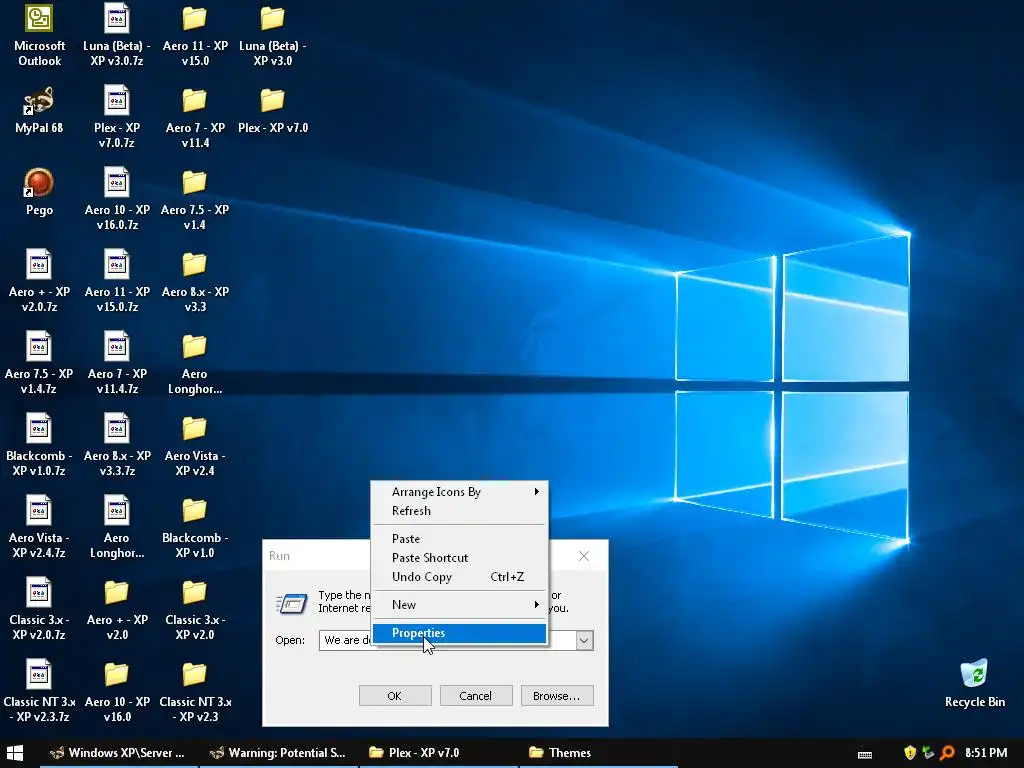Choose Paste from the context menu
The height and width of the screenshot is (768, 1024).
(x=459, y=539)
